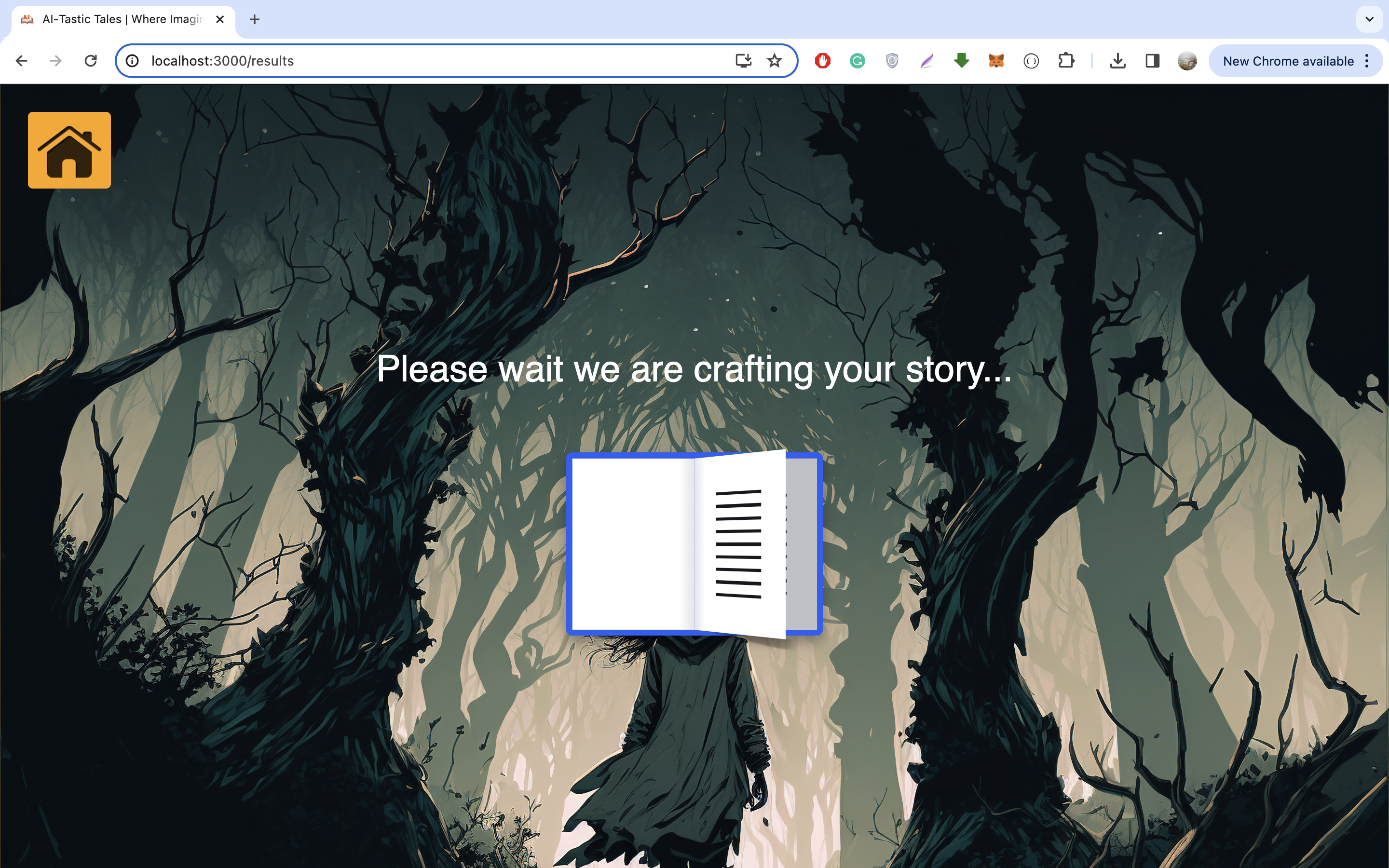This screenshot has height=868, width=1389.
Task: Click the orange home icon button
Action: click(x=69, y=150)
